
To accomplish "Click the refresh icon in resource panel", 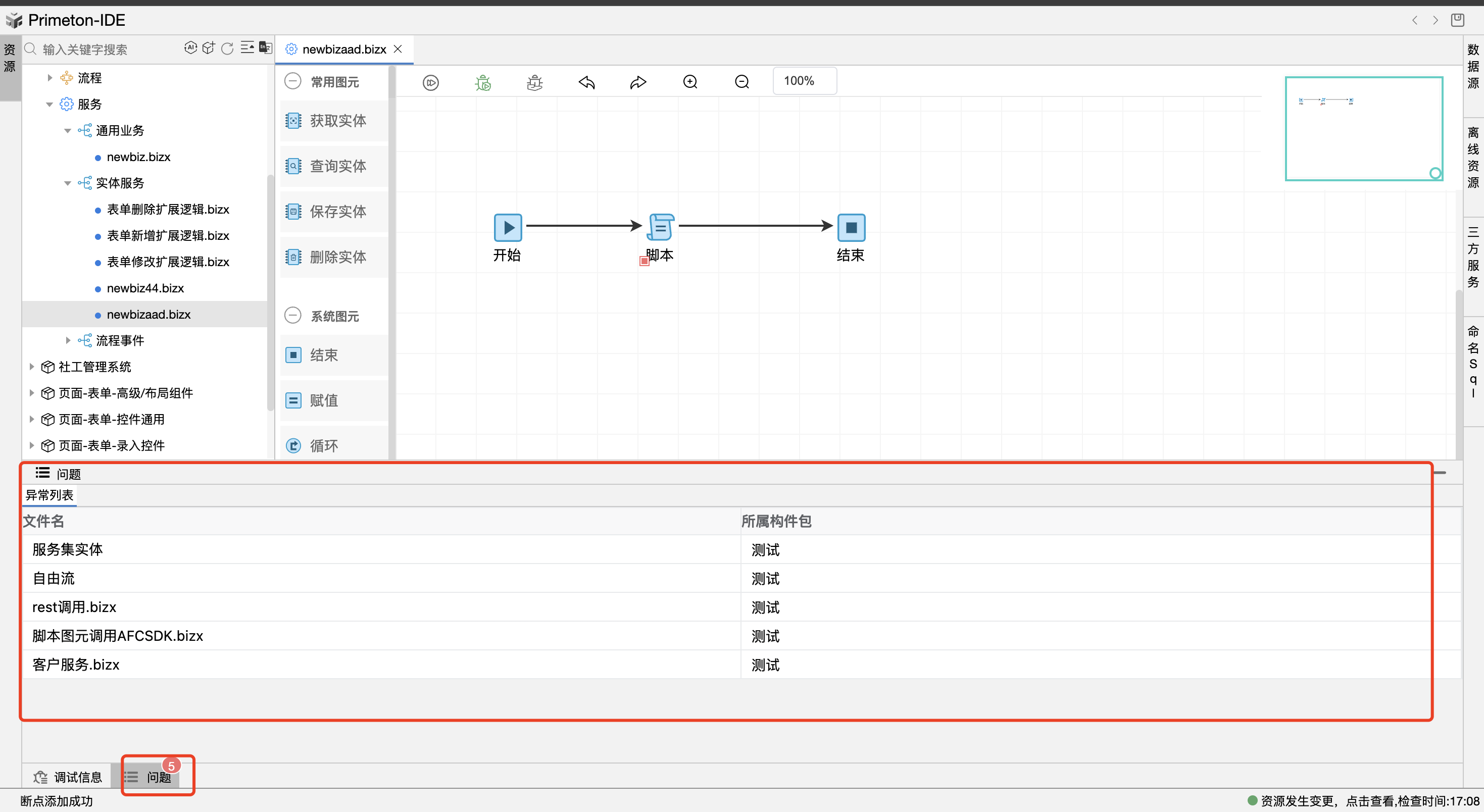I will [228, 48].
